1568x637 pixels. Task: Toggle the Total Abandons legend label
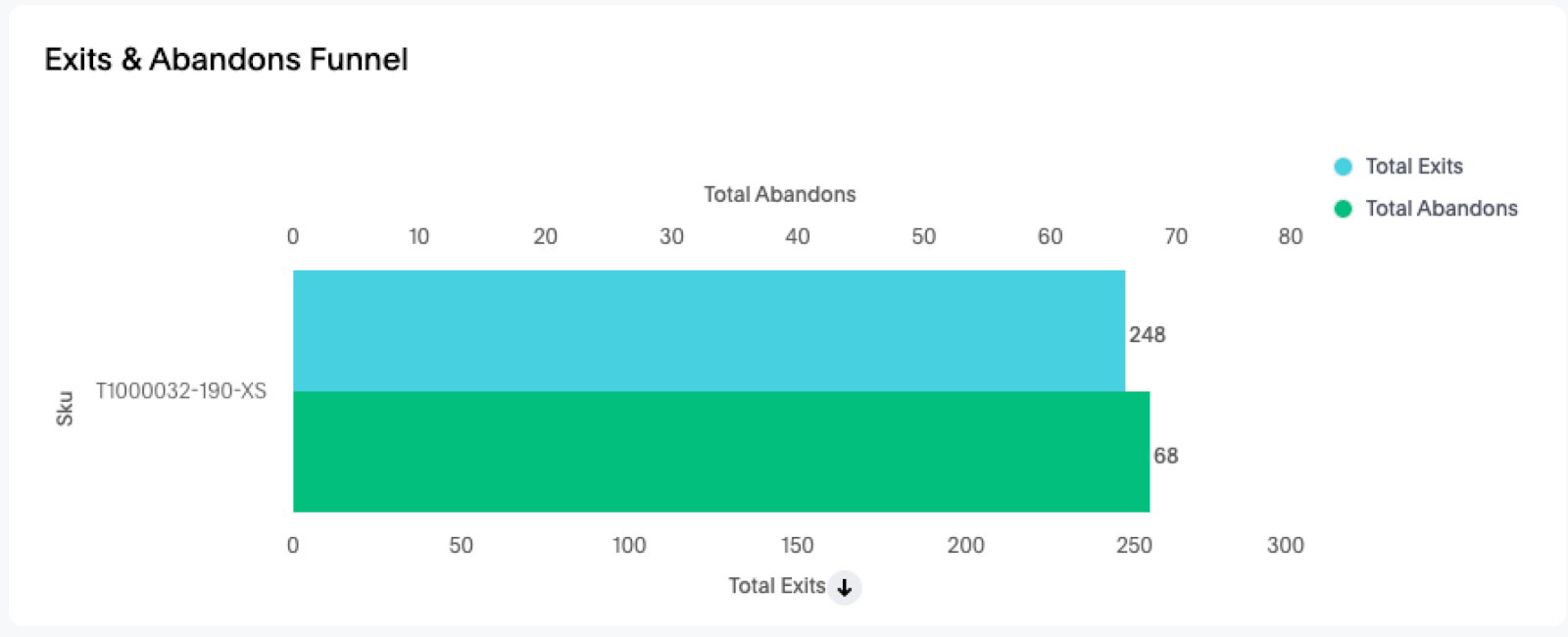pos(1441,209)
